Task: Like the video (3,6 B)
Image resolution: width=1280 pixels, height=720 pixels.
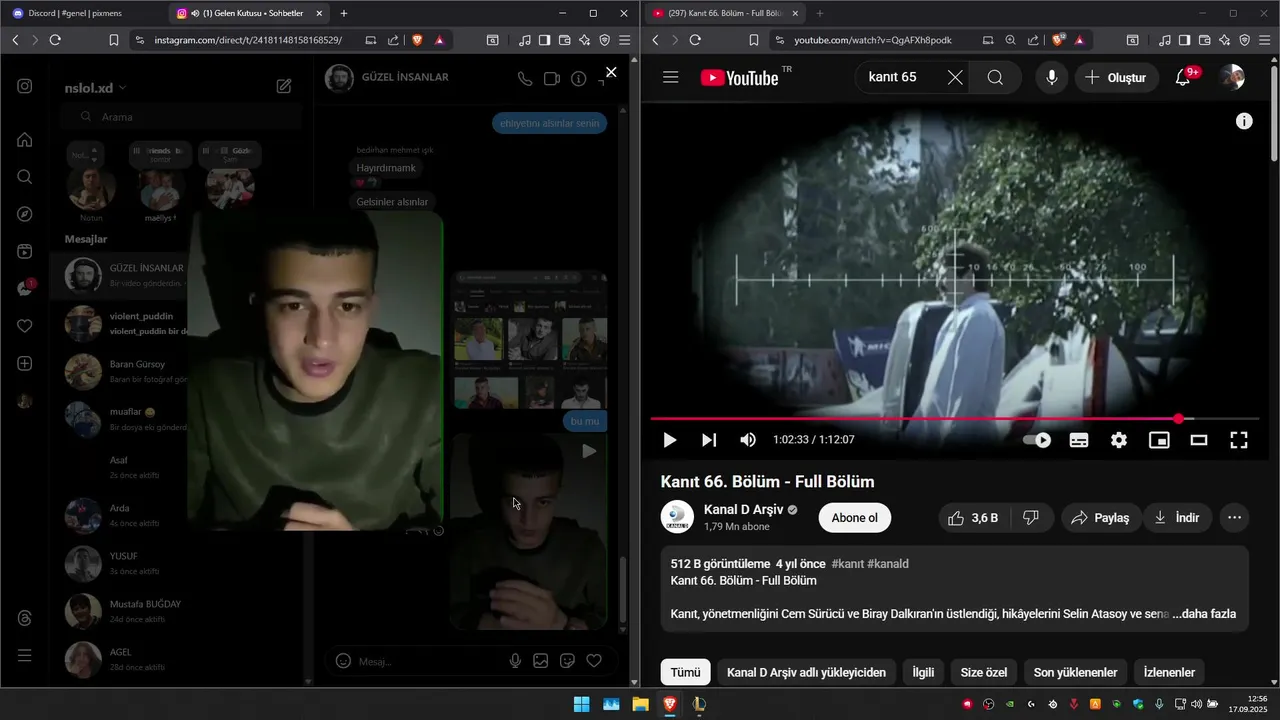Action: coord(974,518)
